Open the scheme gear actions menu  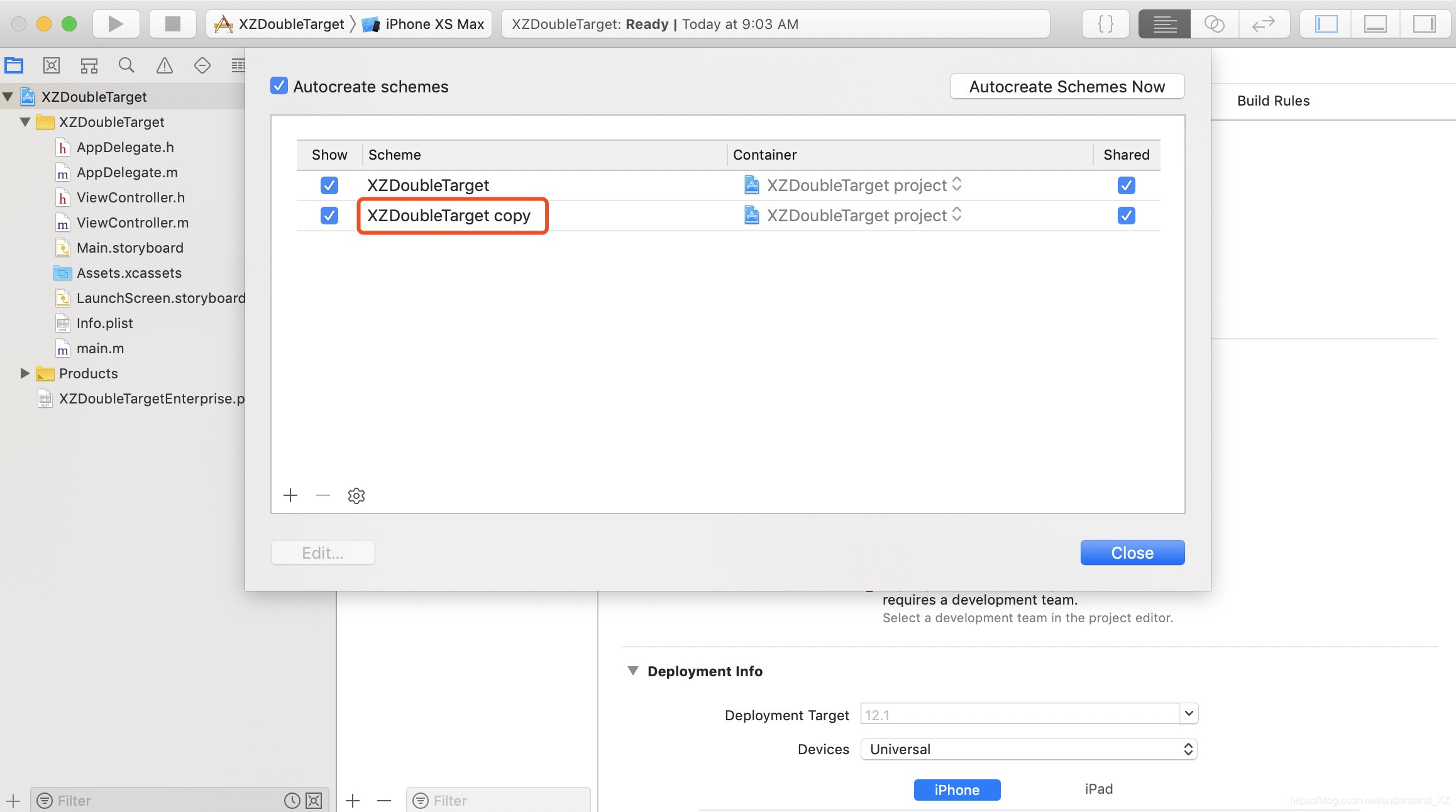pyautogui.click(x=356, y=496)
